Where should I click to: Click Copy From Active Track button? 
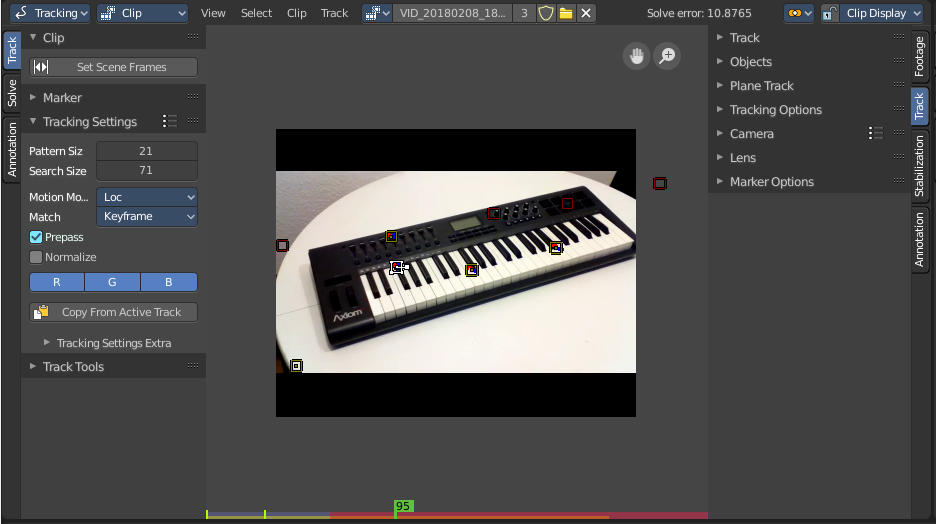click(x=113, y=312)
